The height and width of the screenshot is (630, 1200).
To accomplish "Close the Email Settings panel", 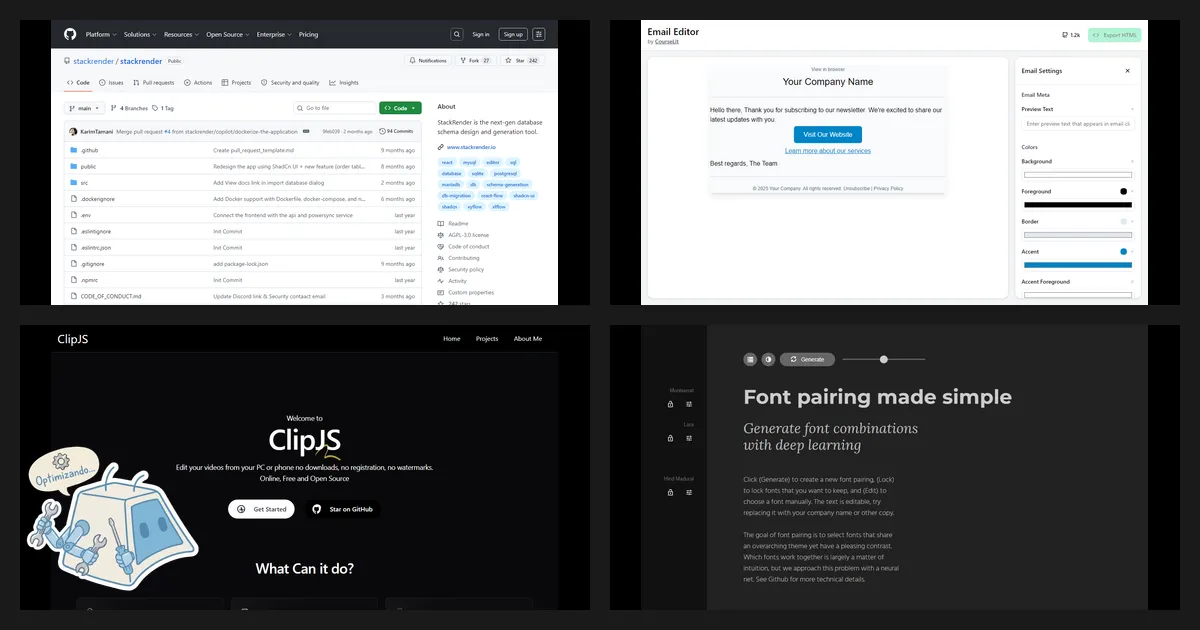I will 1128,71.
